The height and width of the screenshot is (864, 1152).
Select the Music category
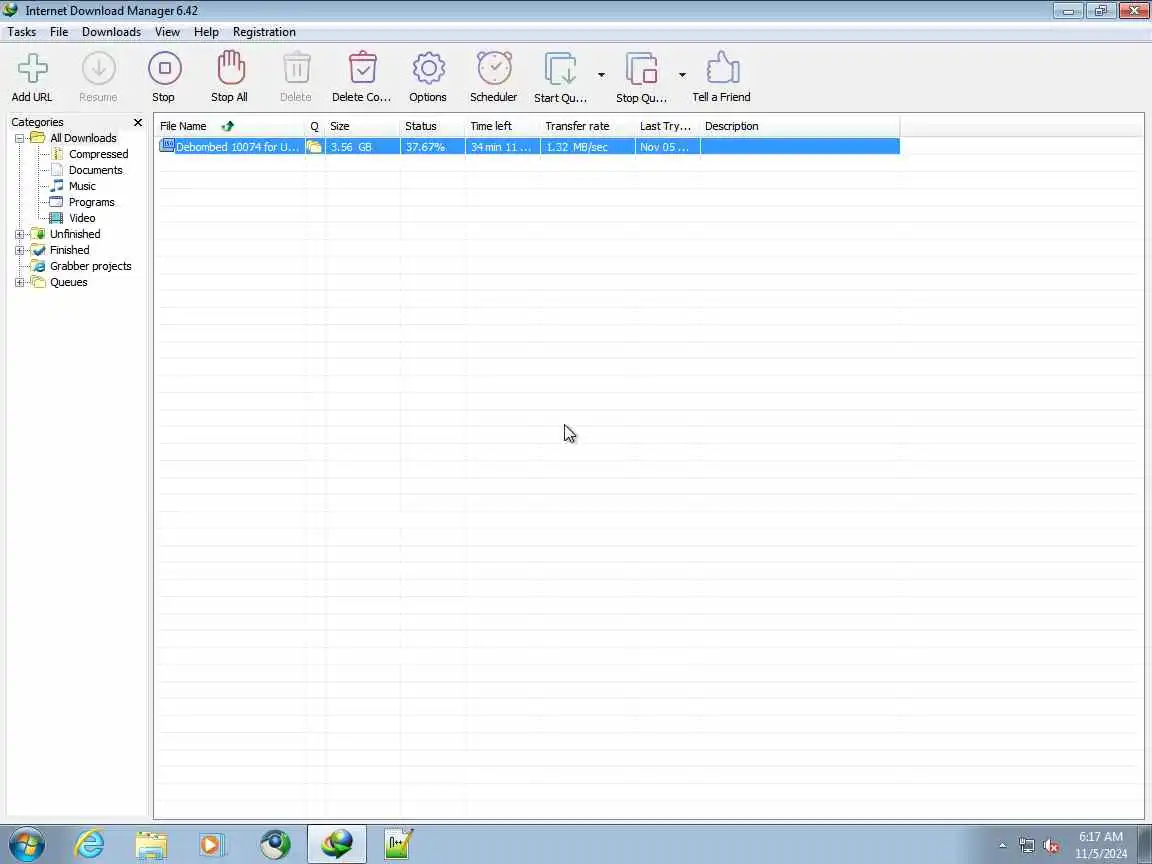pos(82,187)
